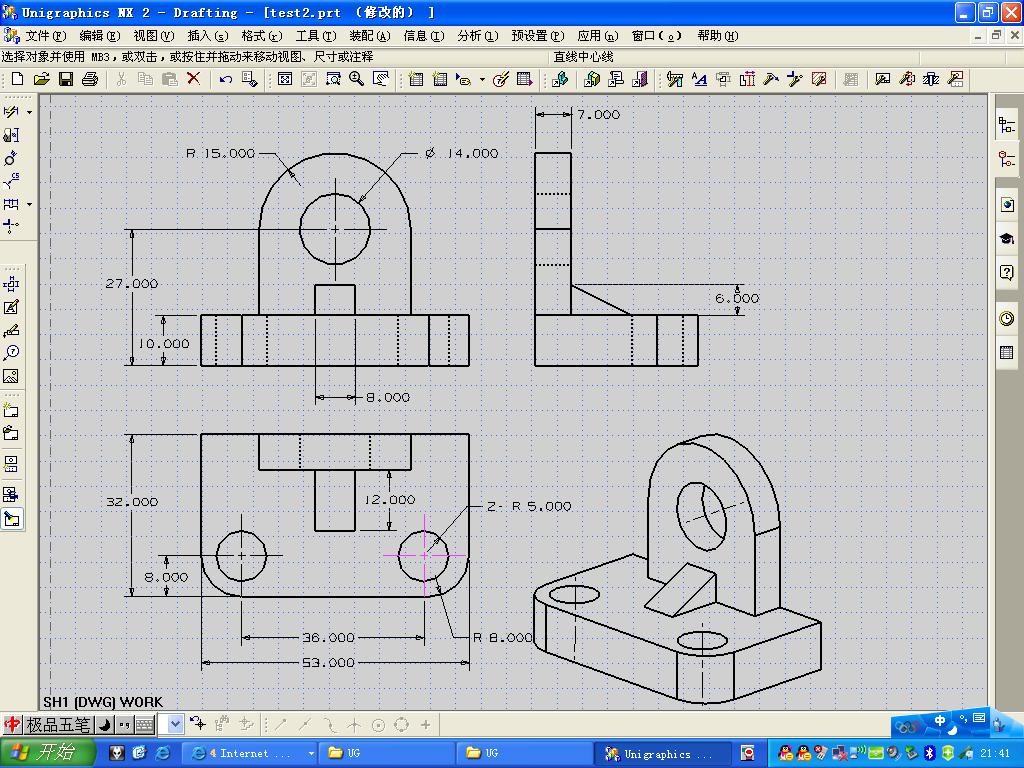Screen dimensions: 1024x768
Task: Open the 视图(V) menu
Action: point(153,36)
